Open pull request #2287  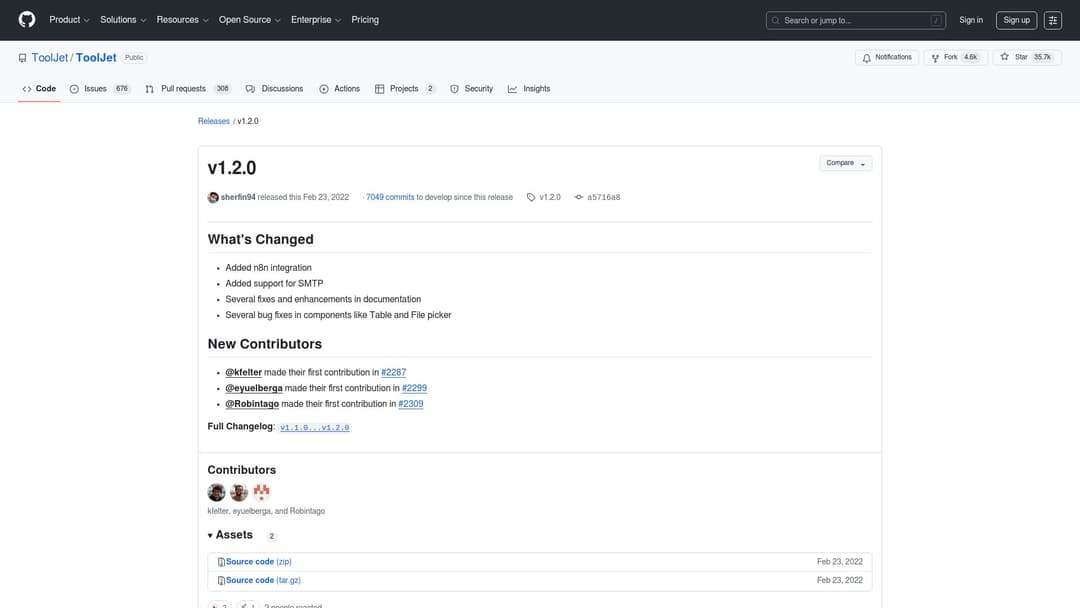tap(393, 373)
